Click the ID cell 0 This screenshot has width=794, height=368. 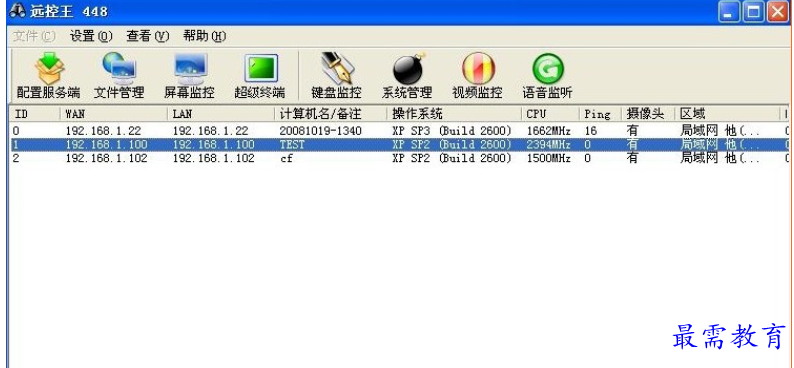coord(16,131)
